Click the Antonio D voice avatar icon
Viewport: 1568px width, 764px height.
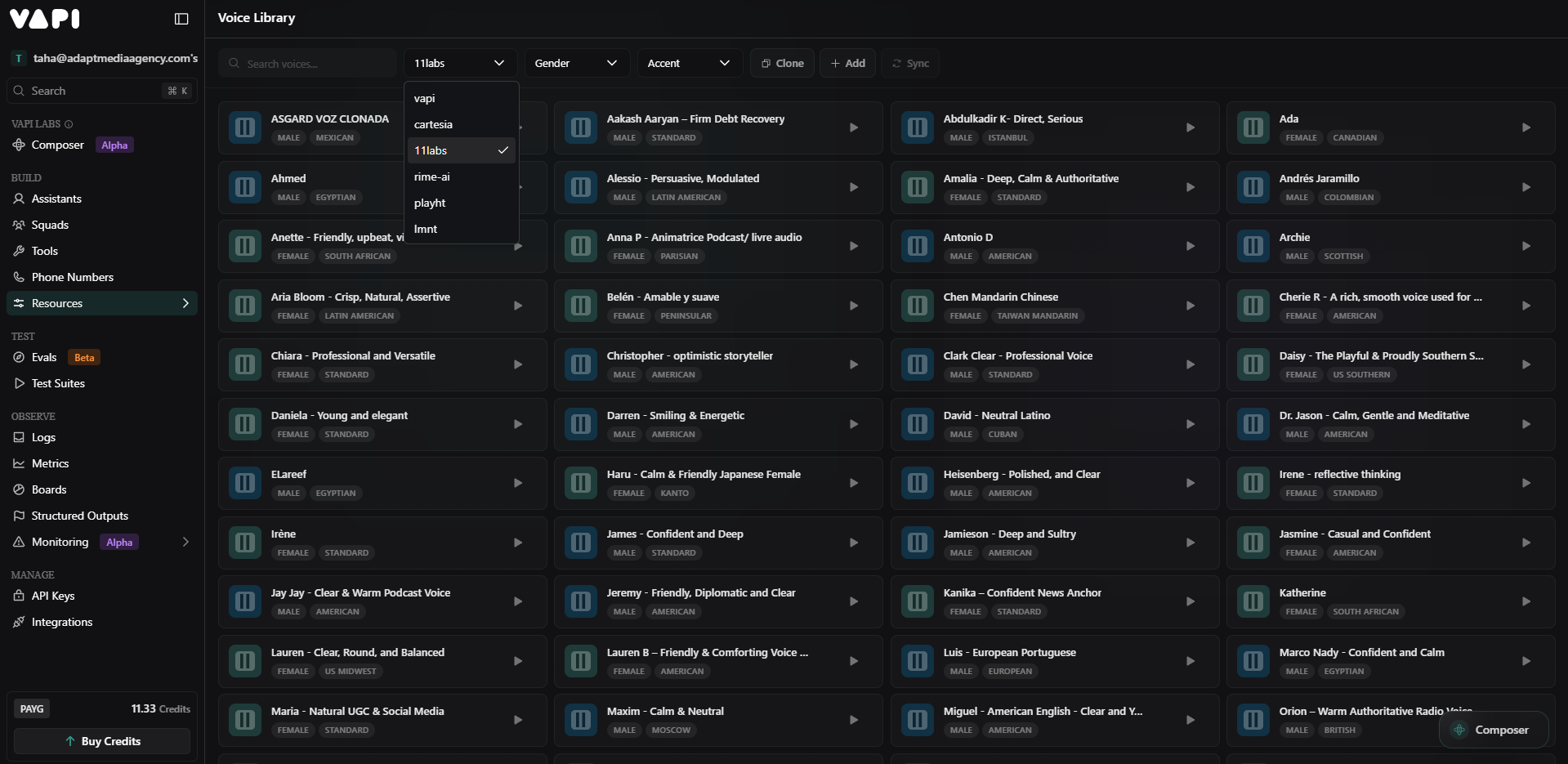(x=918, y=246)
